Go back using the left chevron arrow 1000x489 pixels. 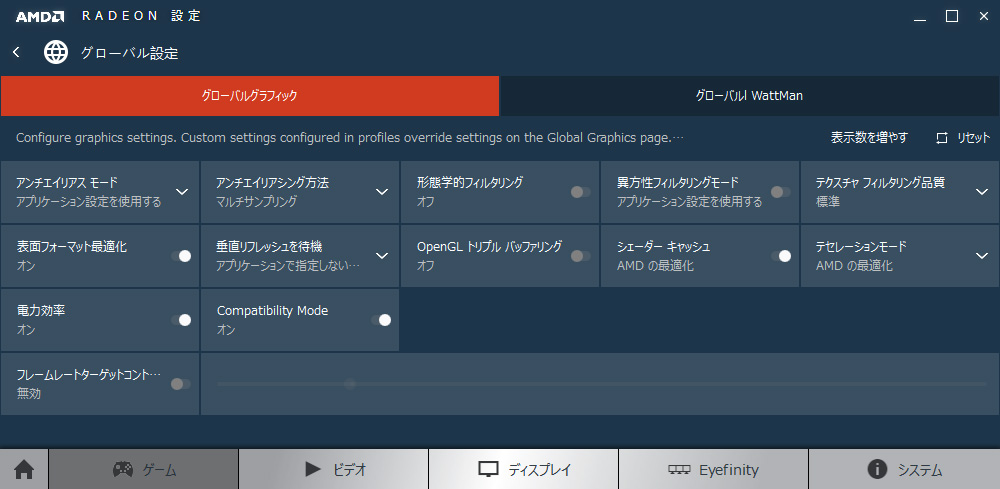tap(17, 52)
